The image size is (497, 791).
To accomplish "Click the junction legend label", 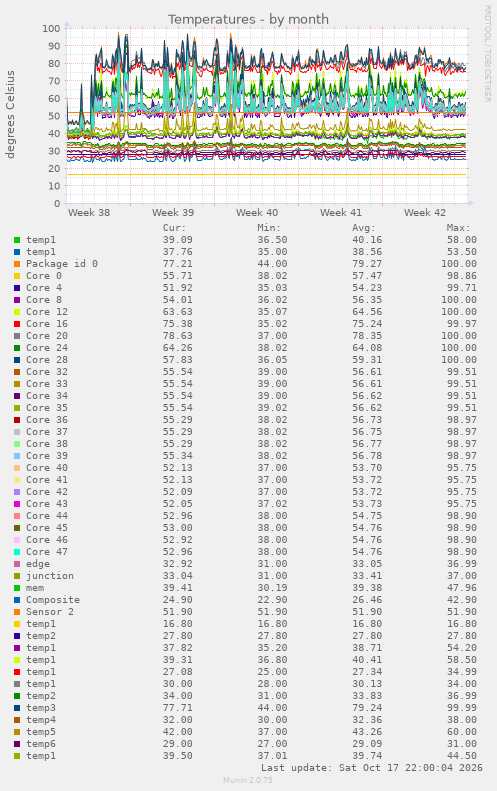I will tap(50, 576).
